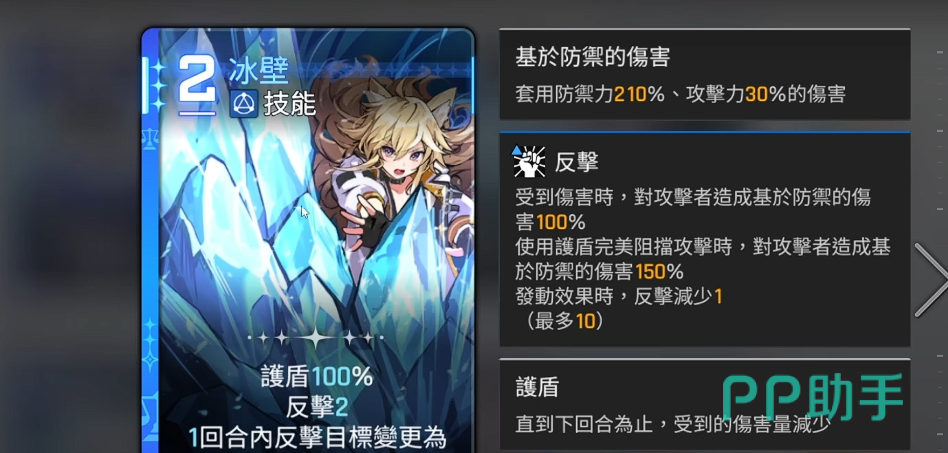The image size is (948, 453).
Task: Click the 最多10 maximum stack text
Action: point(565,321)
